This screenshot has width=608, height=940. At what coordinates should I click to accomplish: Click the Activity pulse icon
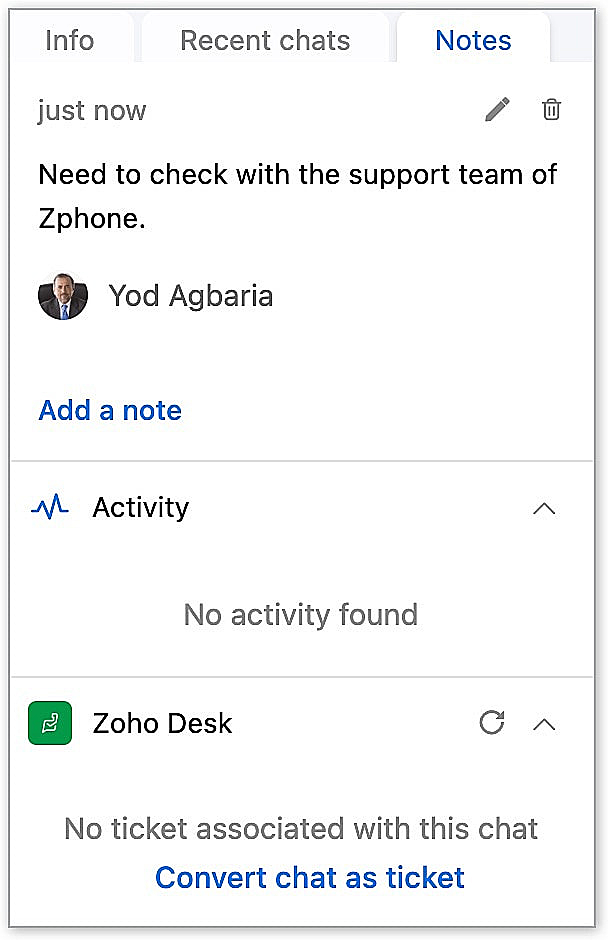pos(50,507)
